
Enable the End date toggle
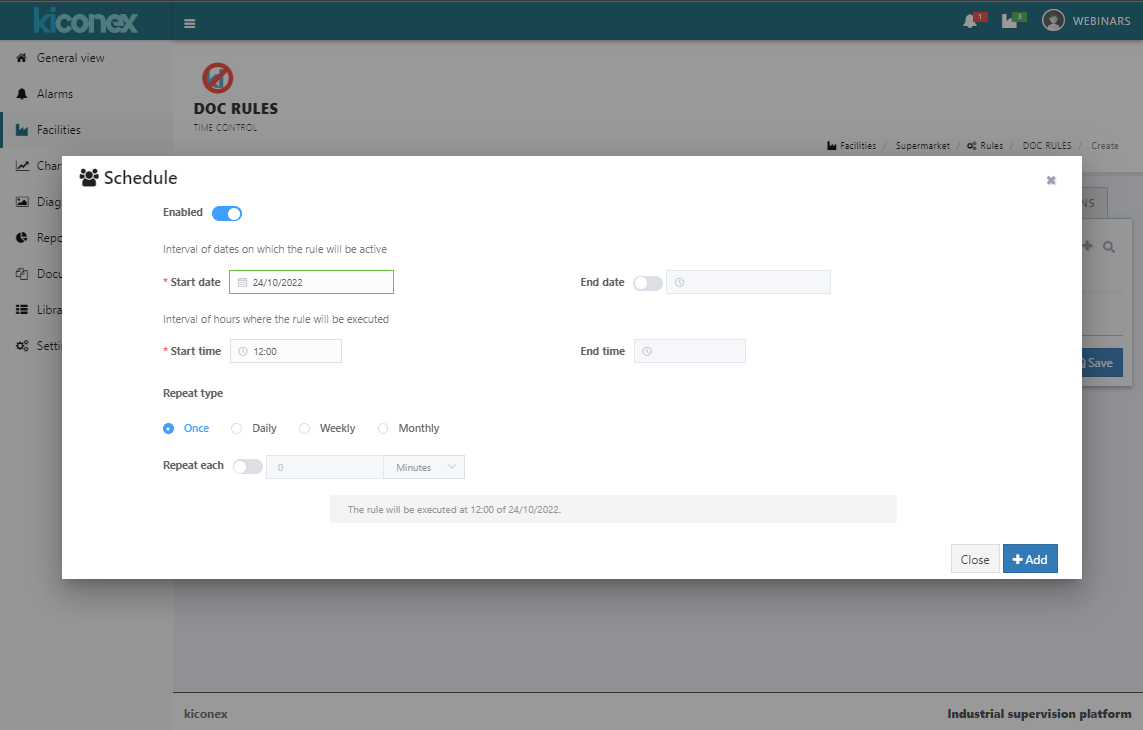[648, 283]
